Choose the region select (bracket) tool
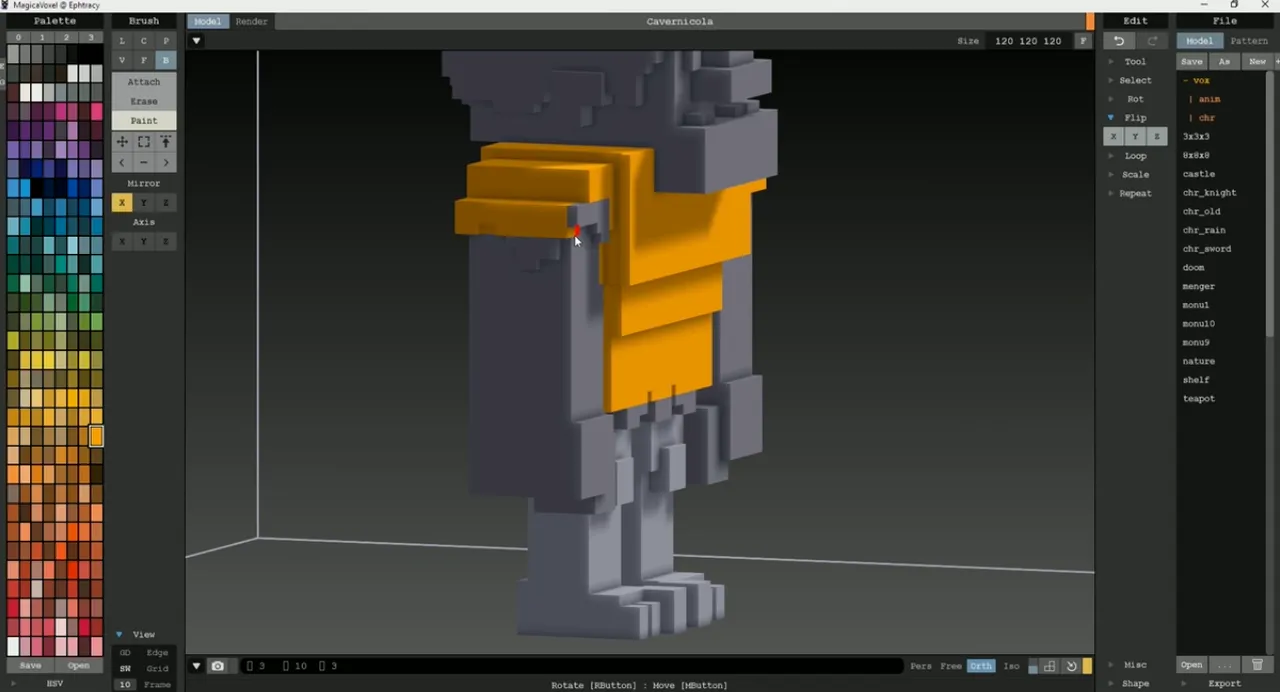1280x692 pixels. tap(144, 142)
